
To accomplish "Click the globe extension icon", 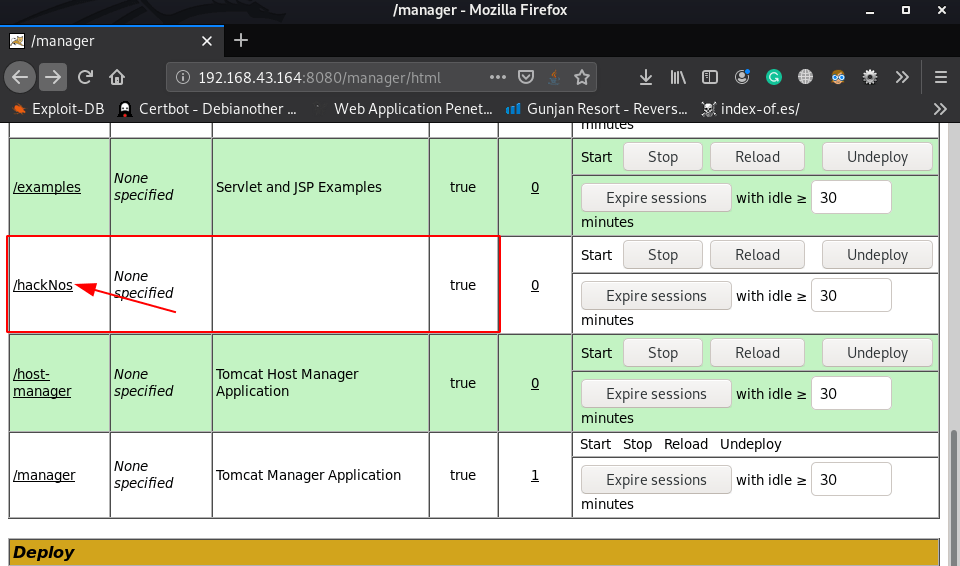I will [806, 77].
